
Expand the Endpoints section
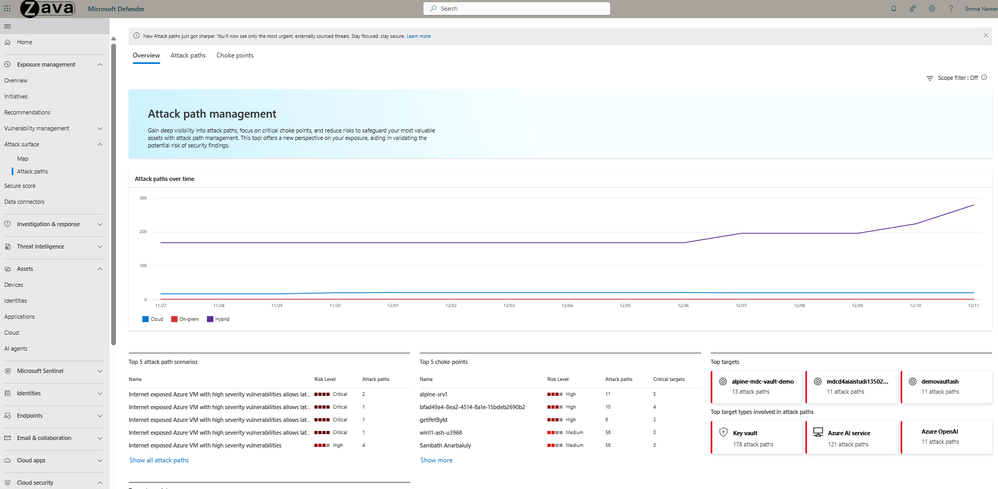coord(100,416)
